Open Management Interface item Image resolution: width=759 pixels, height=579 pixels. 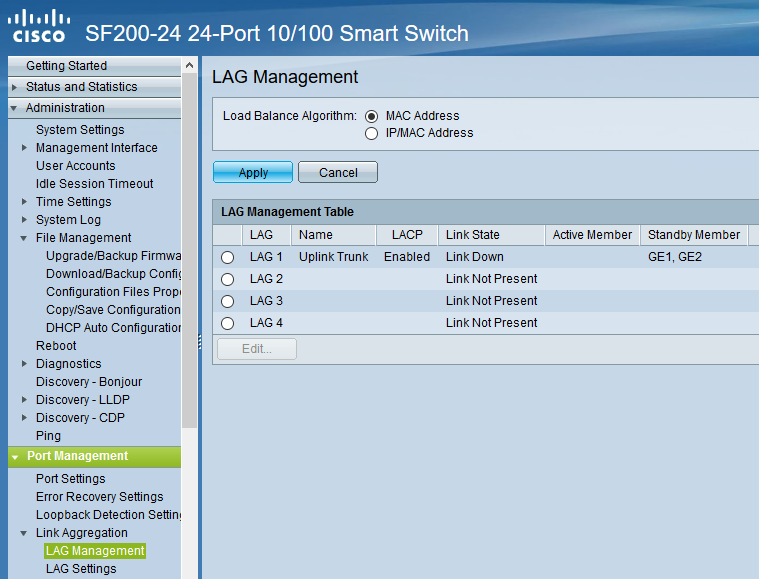(96, 148)
